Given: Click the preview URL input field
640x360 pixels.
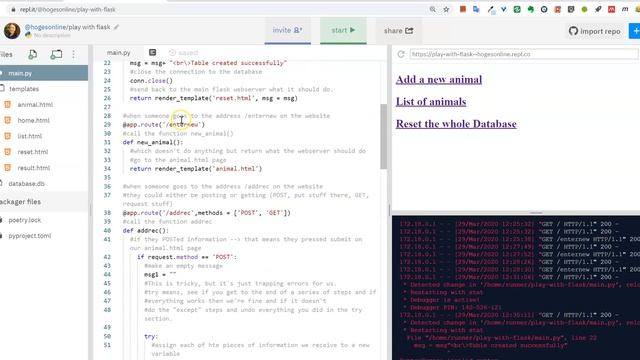Looking at the screenshot, I should coord(524,54).
